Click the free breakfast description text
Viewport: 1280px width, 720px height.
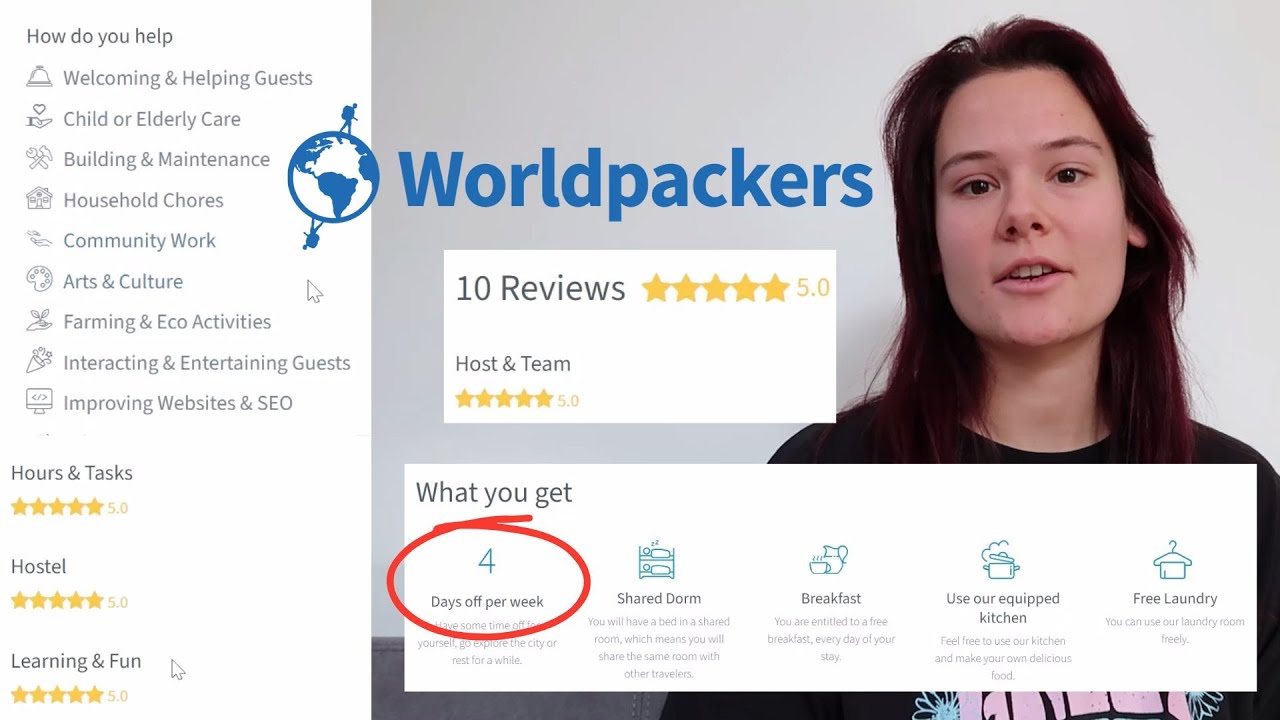831,639
